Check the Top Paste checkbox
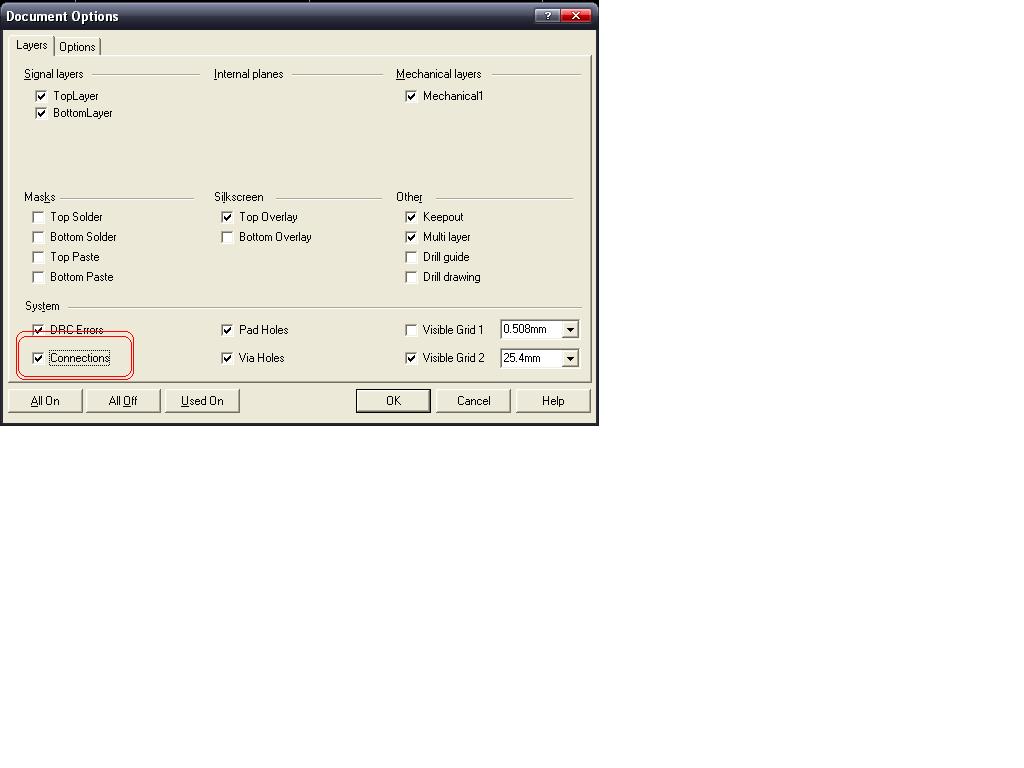The height and width of the screenshot is (768, 1024). coord(38,257)
